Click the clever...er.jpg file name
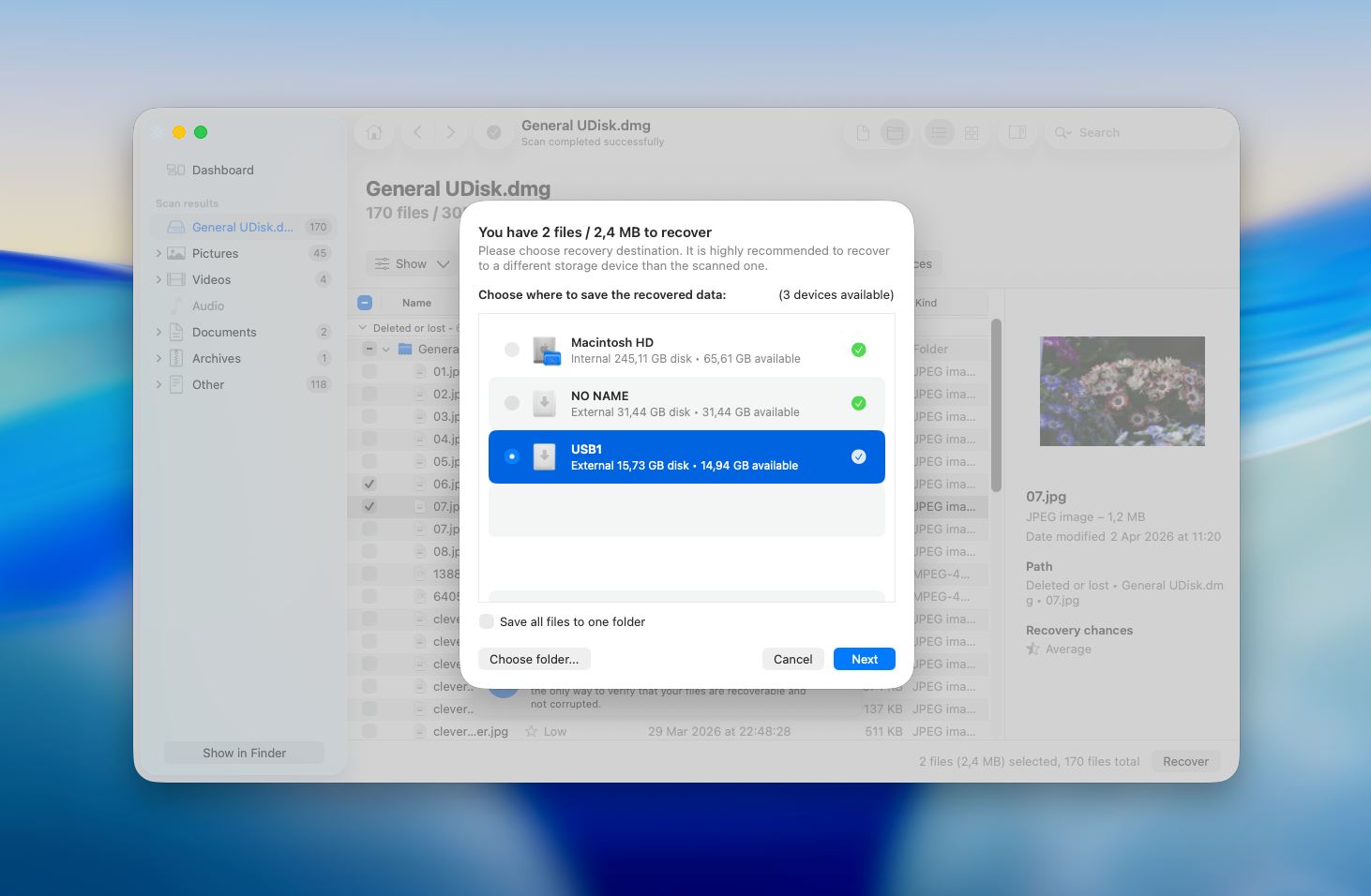Screen dimensions: 1371x896 (471, 731)
